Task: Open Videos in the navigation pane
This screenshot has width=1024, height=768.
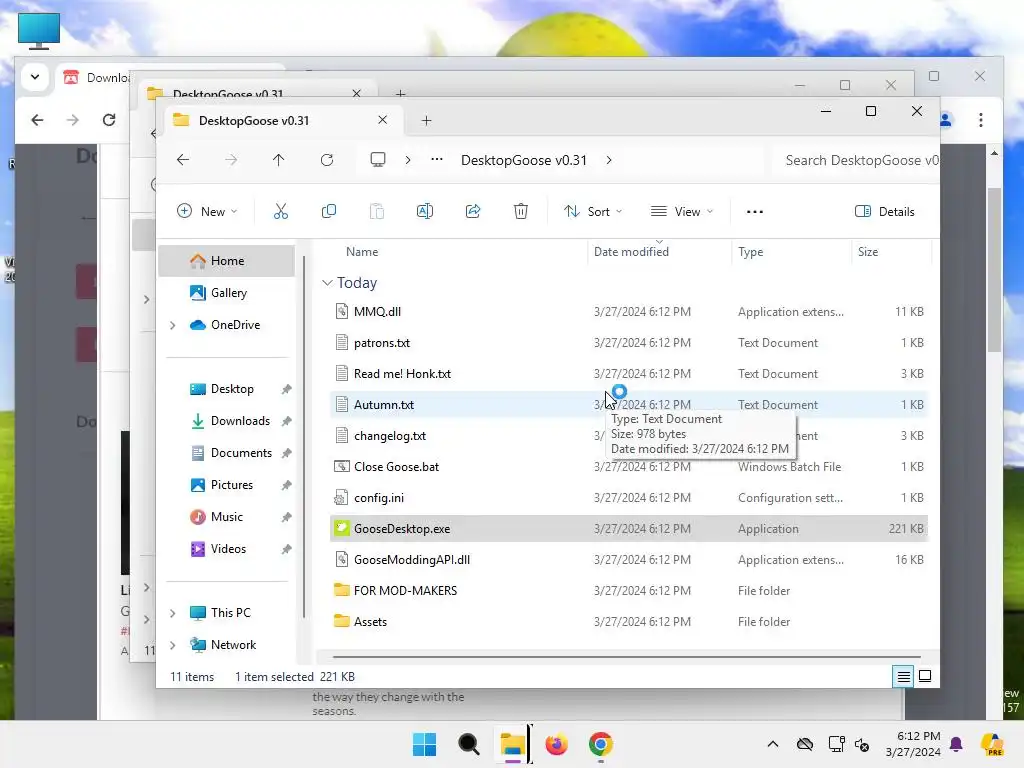Action: (227, 549)
